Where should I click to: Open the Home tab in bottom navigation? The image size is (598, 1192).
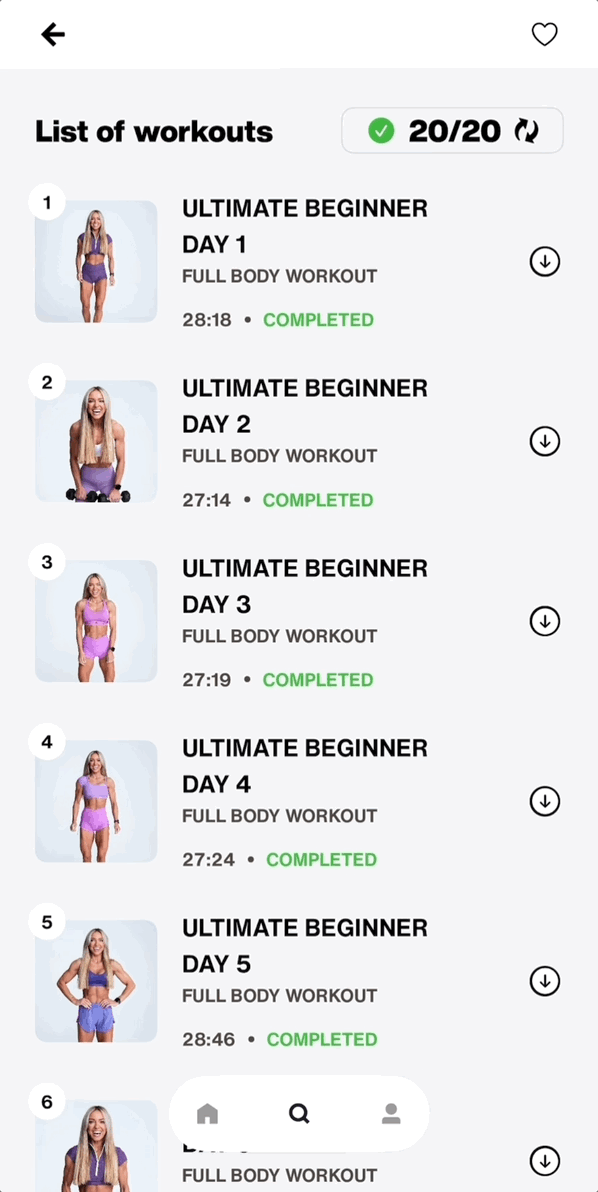207,1114
